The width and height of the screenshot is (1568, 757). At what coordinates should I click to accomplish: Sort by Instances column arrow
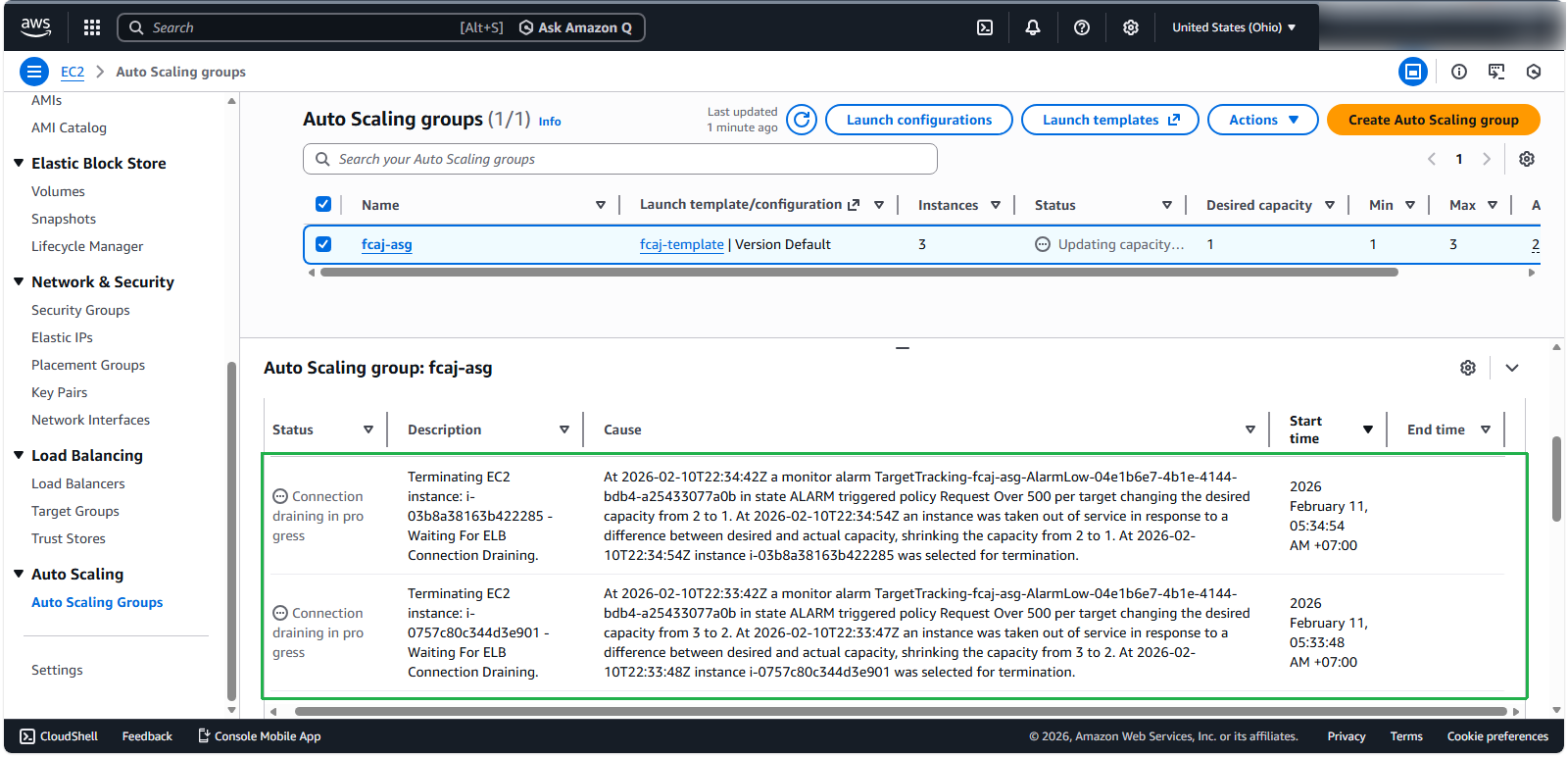[x=996, y=205]
